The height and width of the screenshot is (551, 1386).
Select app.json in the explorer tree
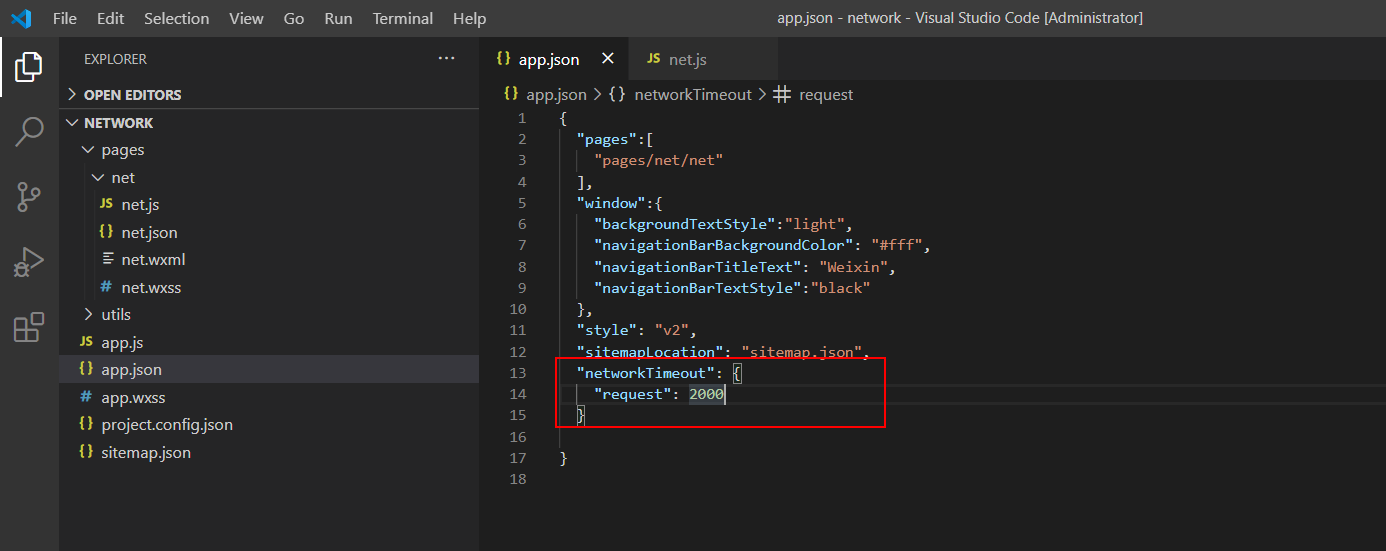tap(269, 369)
